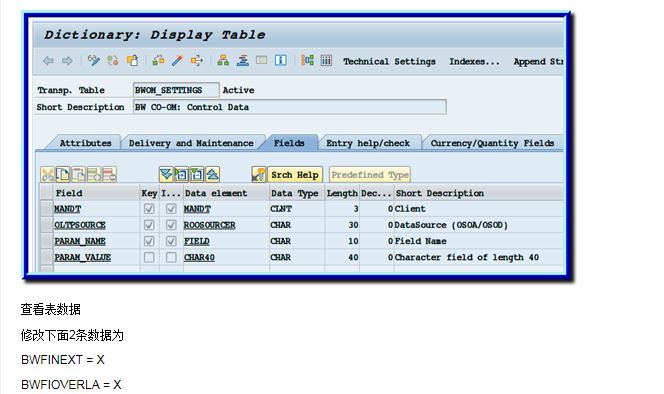This screenshot has height=394, width=664.
Task: Click the Other Object icon
Action: (x=132, y=61)
